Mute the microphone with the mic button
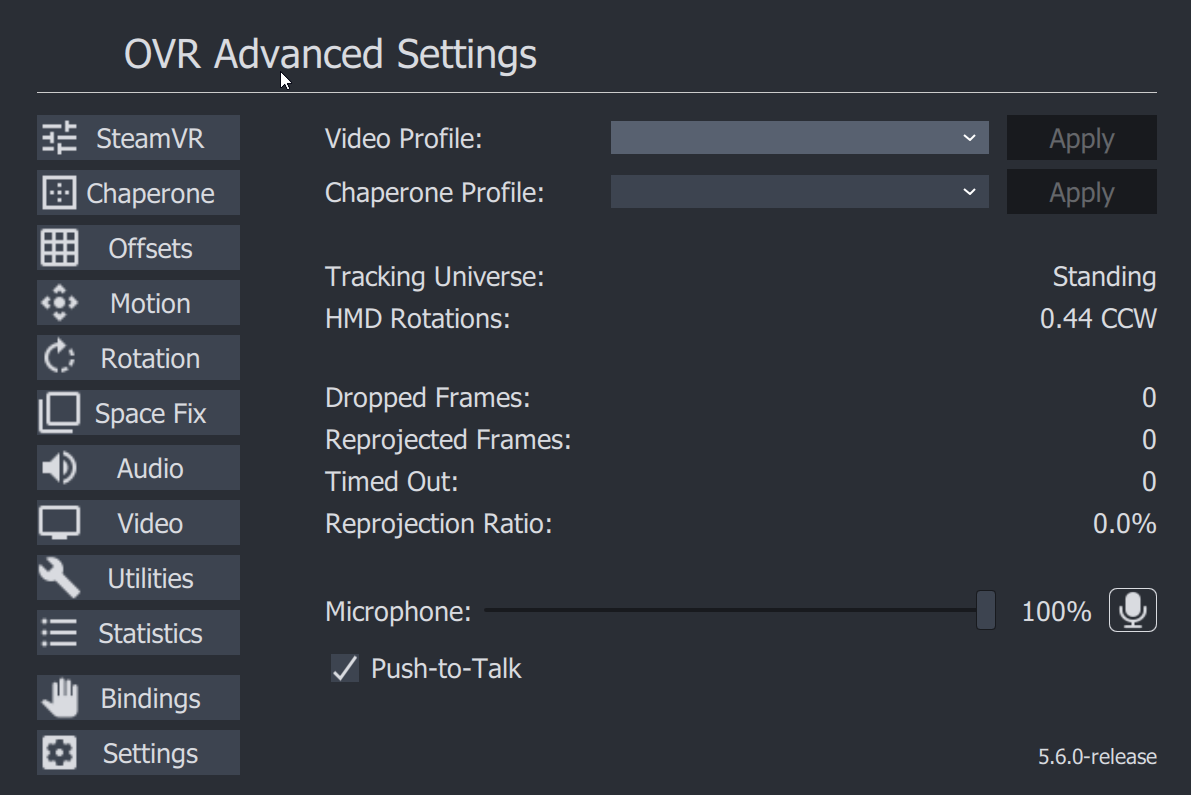The width and height of the screenshot is (1191, 795). coord(1133,610)
